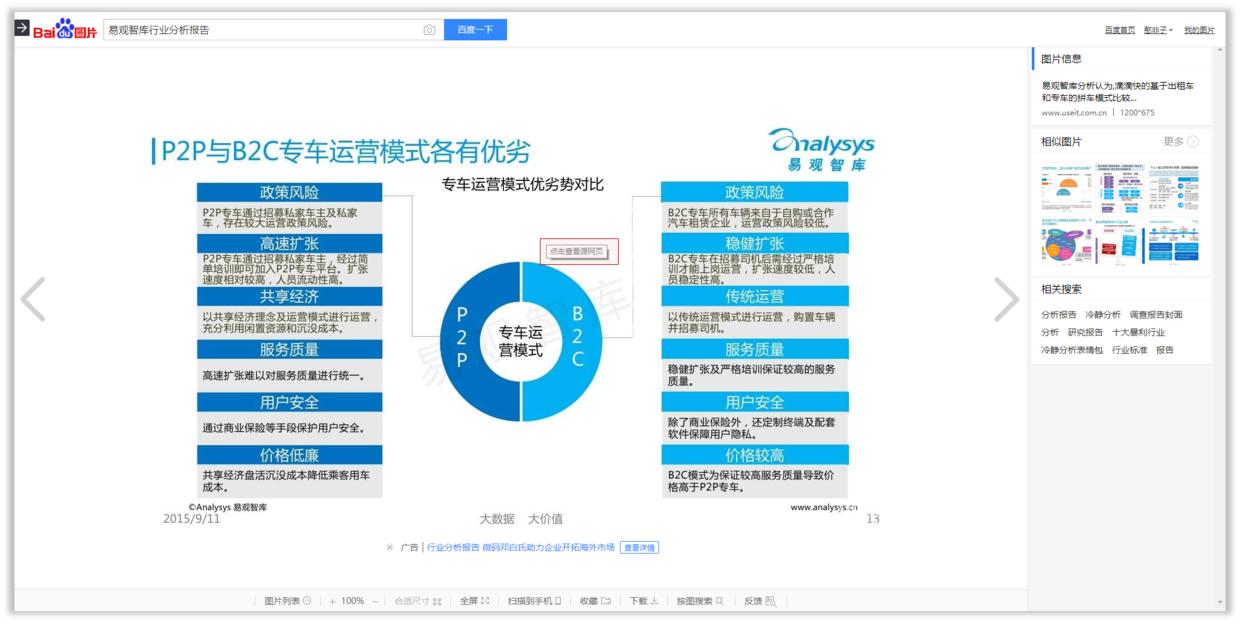Image resolution: width=1240 pixels, height=623 pixels.
Task: Click the 按图搜索 search-by-image icon
Action: [x=714, y=601]
